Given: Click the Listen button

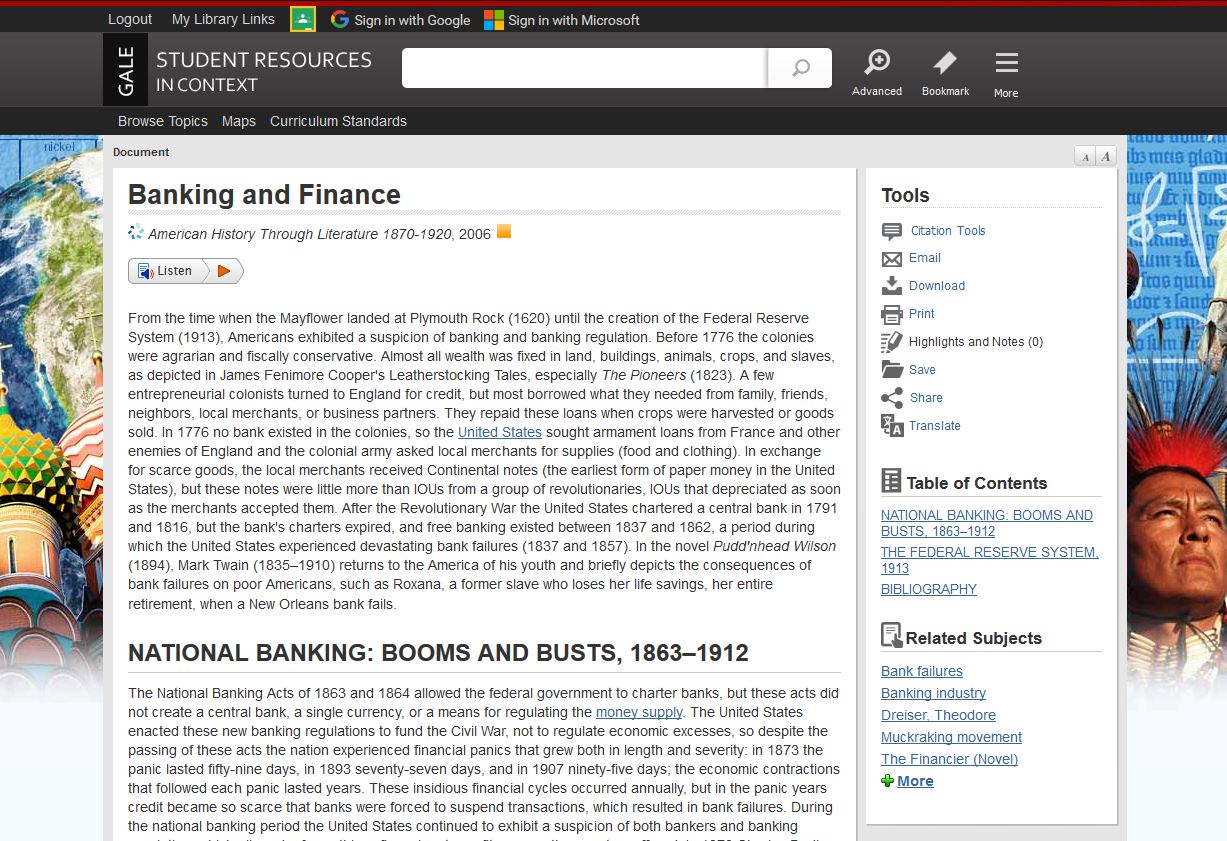Looking at the screenshot, I should point(166,271).
